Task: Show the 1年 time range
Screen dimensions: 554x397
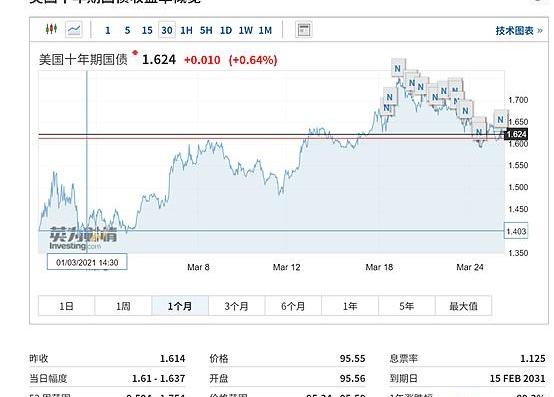Action: pyautogui.click(x=350, y=306)
